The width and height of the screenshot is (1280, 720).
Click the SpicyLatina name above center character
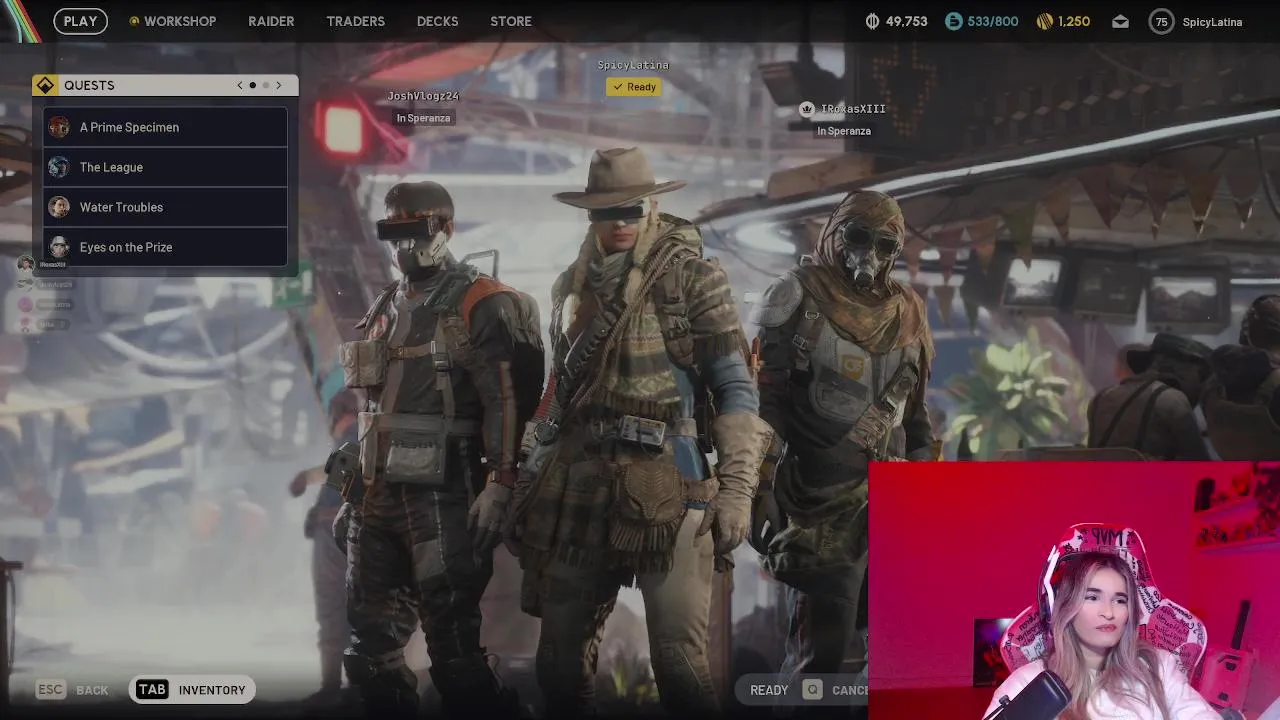pyautogui.click(x=633, y=65)
